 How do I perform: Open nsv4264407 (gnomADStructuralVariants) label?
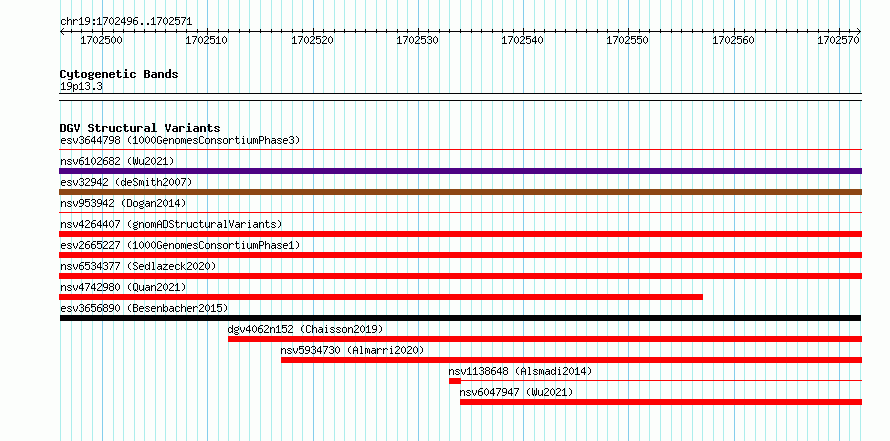(x=171, y=224)
